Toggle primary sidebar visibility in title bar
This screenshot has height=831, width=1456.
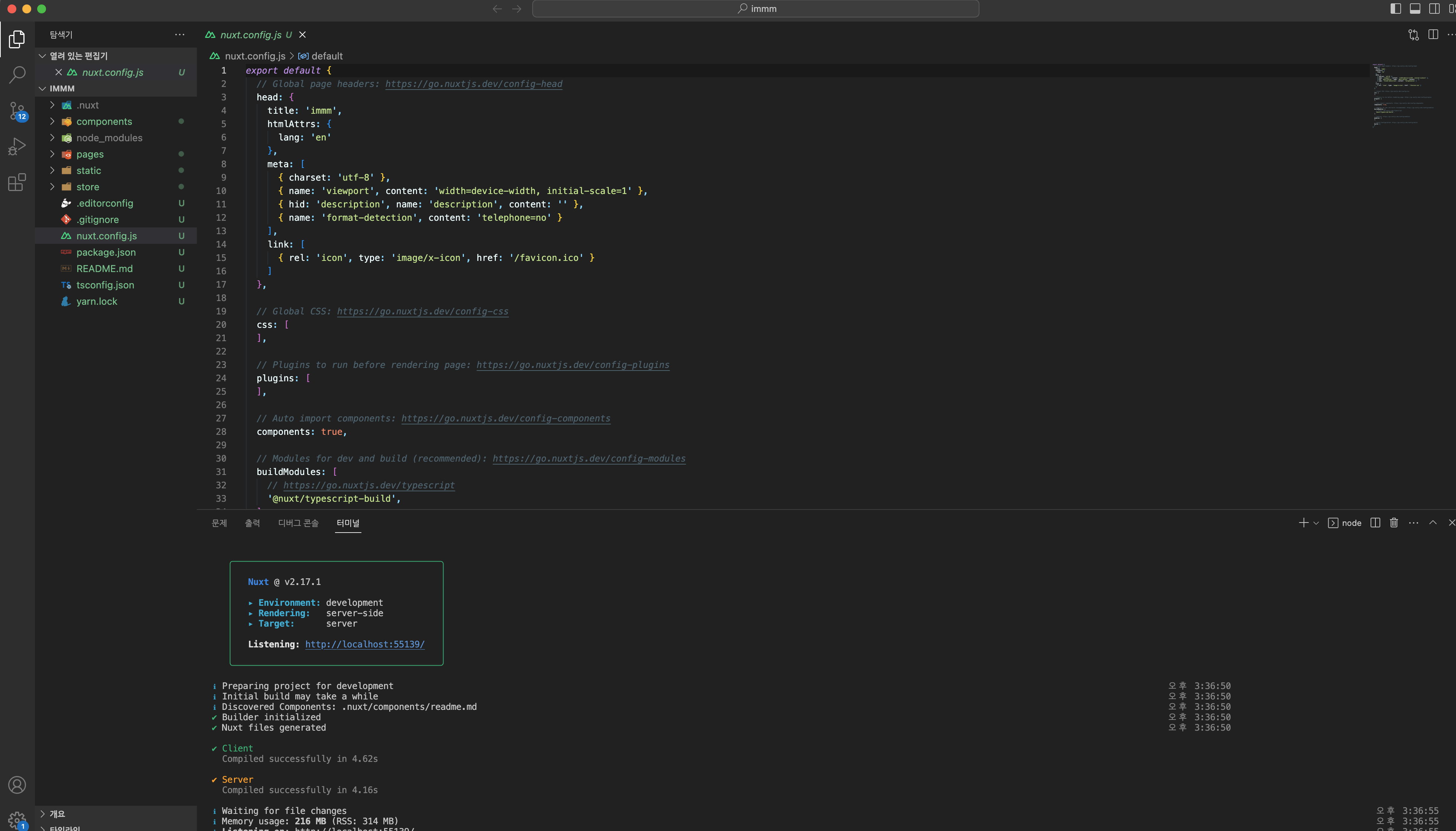point(1395,9)
